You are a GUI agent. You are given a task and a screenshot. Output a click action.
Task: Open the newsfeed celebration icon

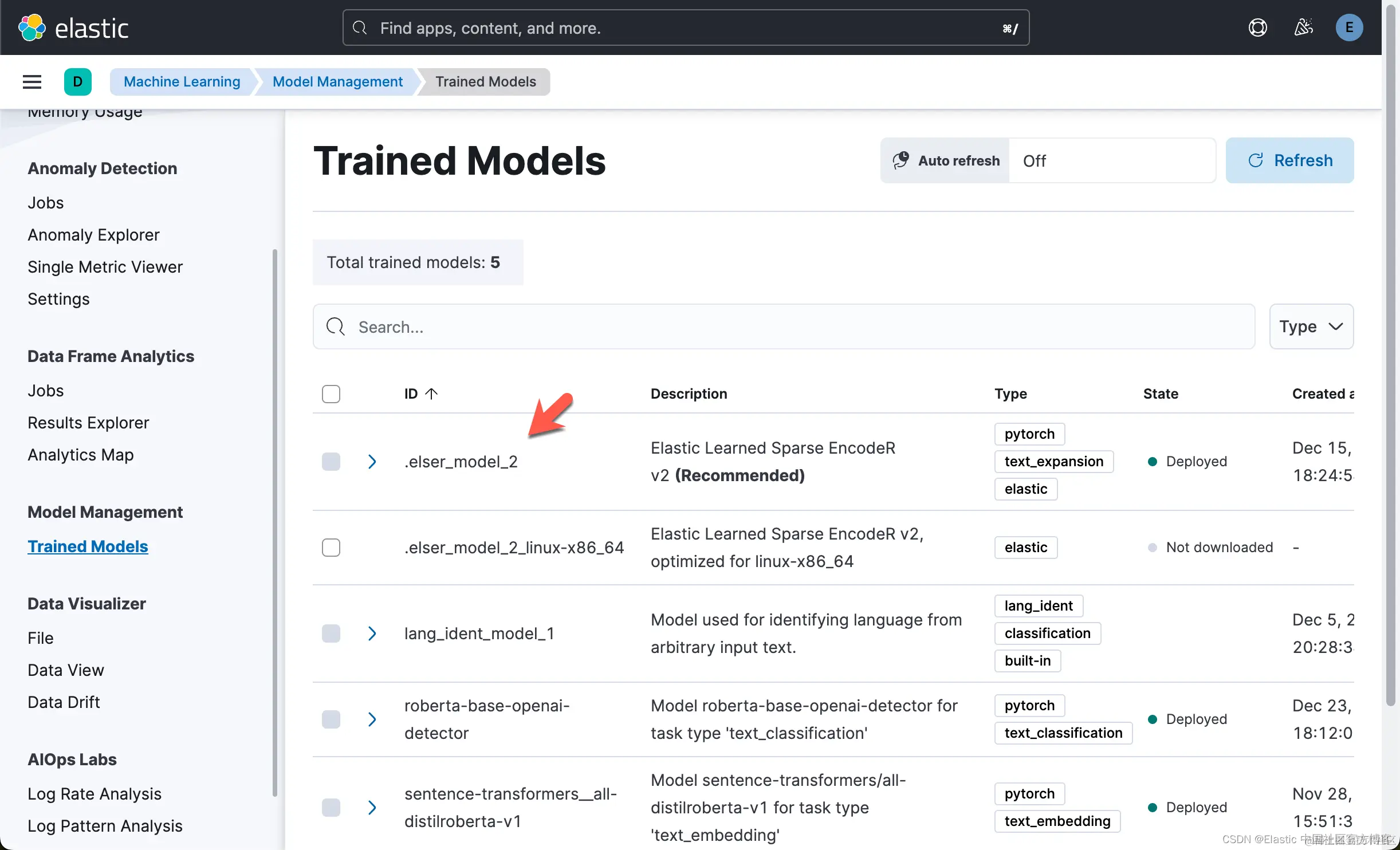click(x=1303, y=27)
